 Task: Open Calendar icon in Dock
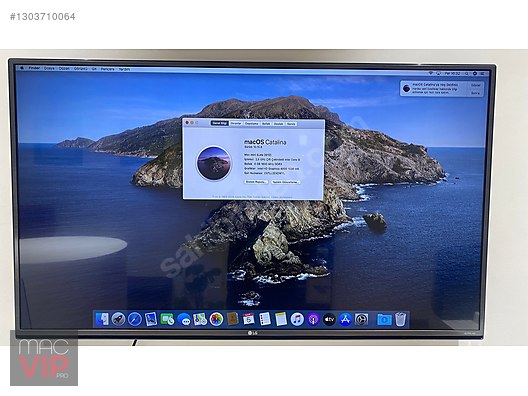pos(249,319)
